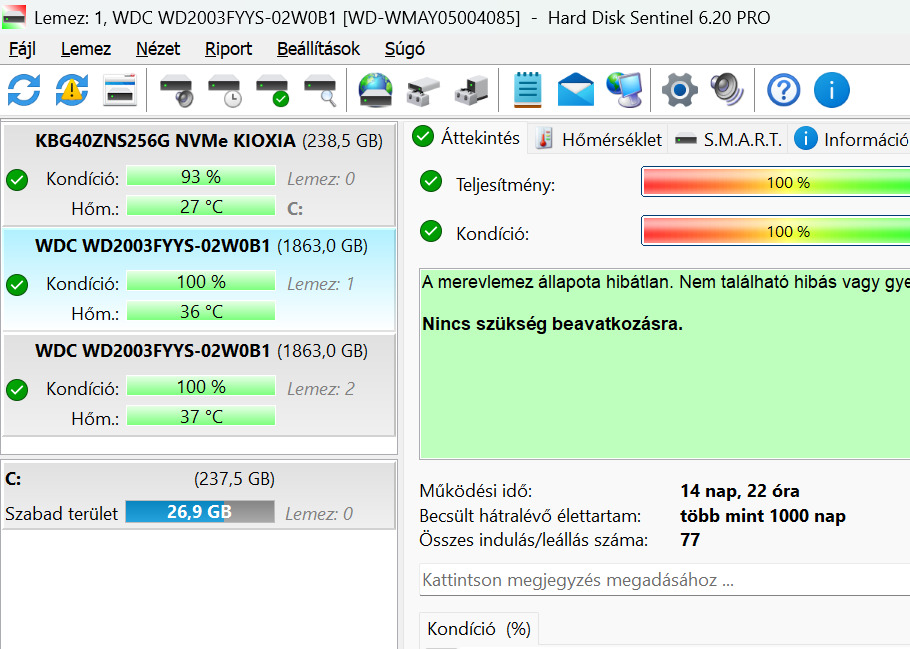This screenshot has width=910, height=649.
Task: Click the globe and computer monitor icon
Action: pos(624,90)
